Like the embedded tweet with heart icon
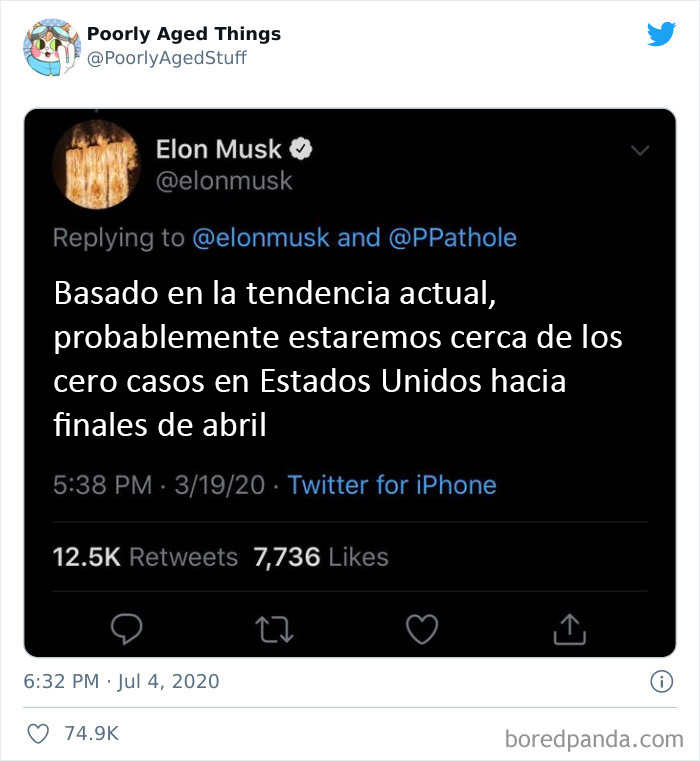700x761 pixels. coord(422,629)
